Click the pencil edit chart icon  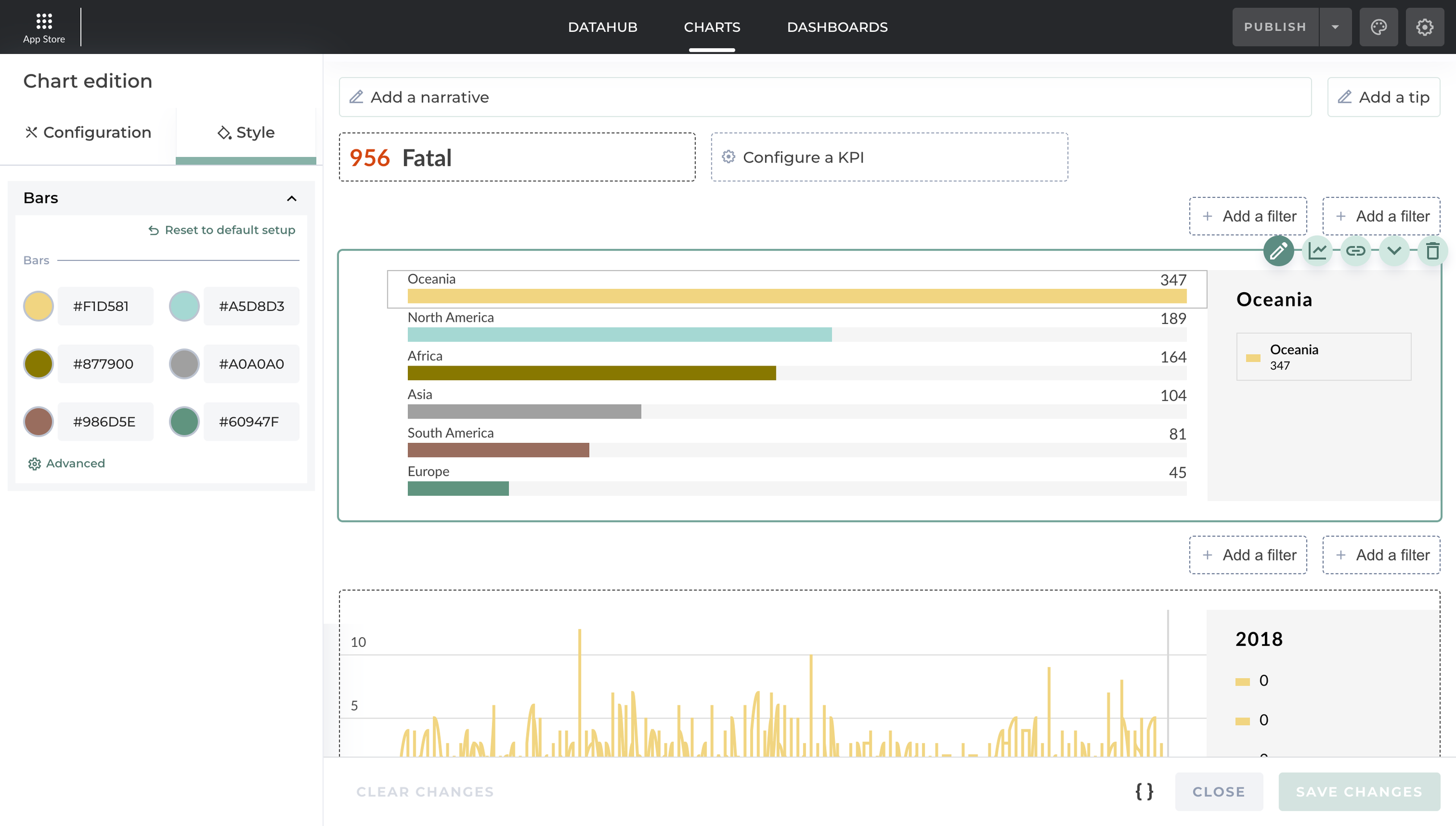1278,251
